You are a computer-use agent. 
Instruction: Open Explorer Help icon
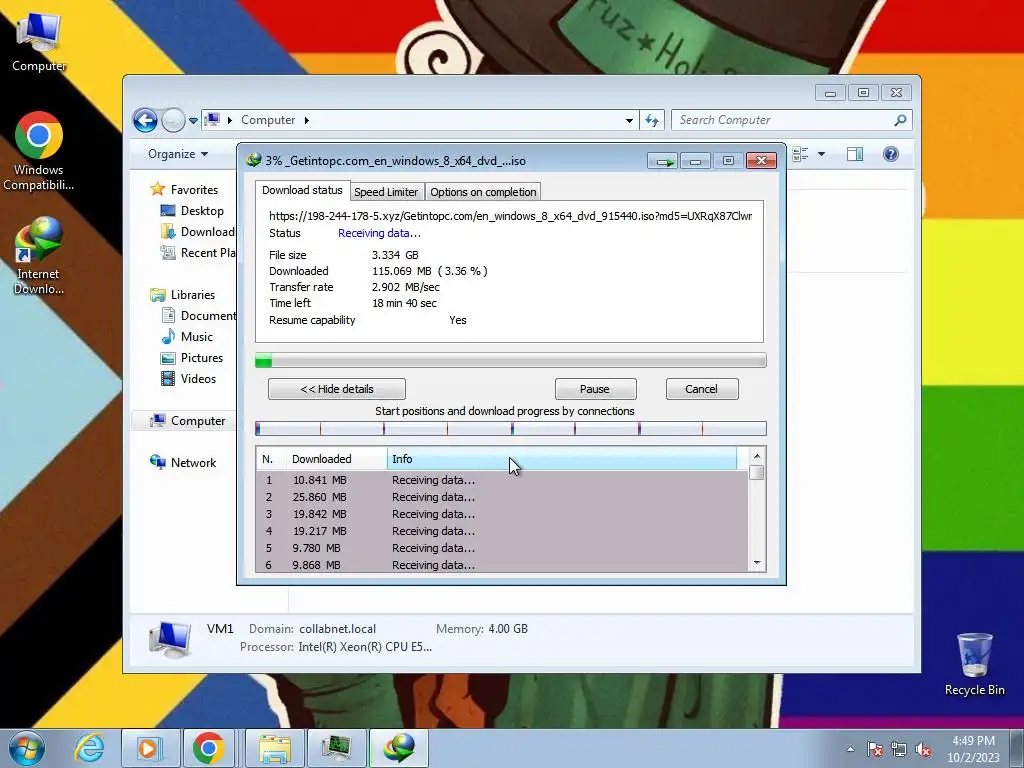pyautogui.click(x=891, y=154)
